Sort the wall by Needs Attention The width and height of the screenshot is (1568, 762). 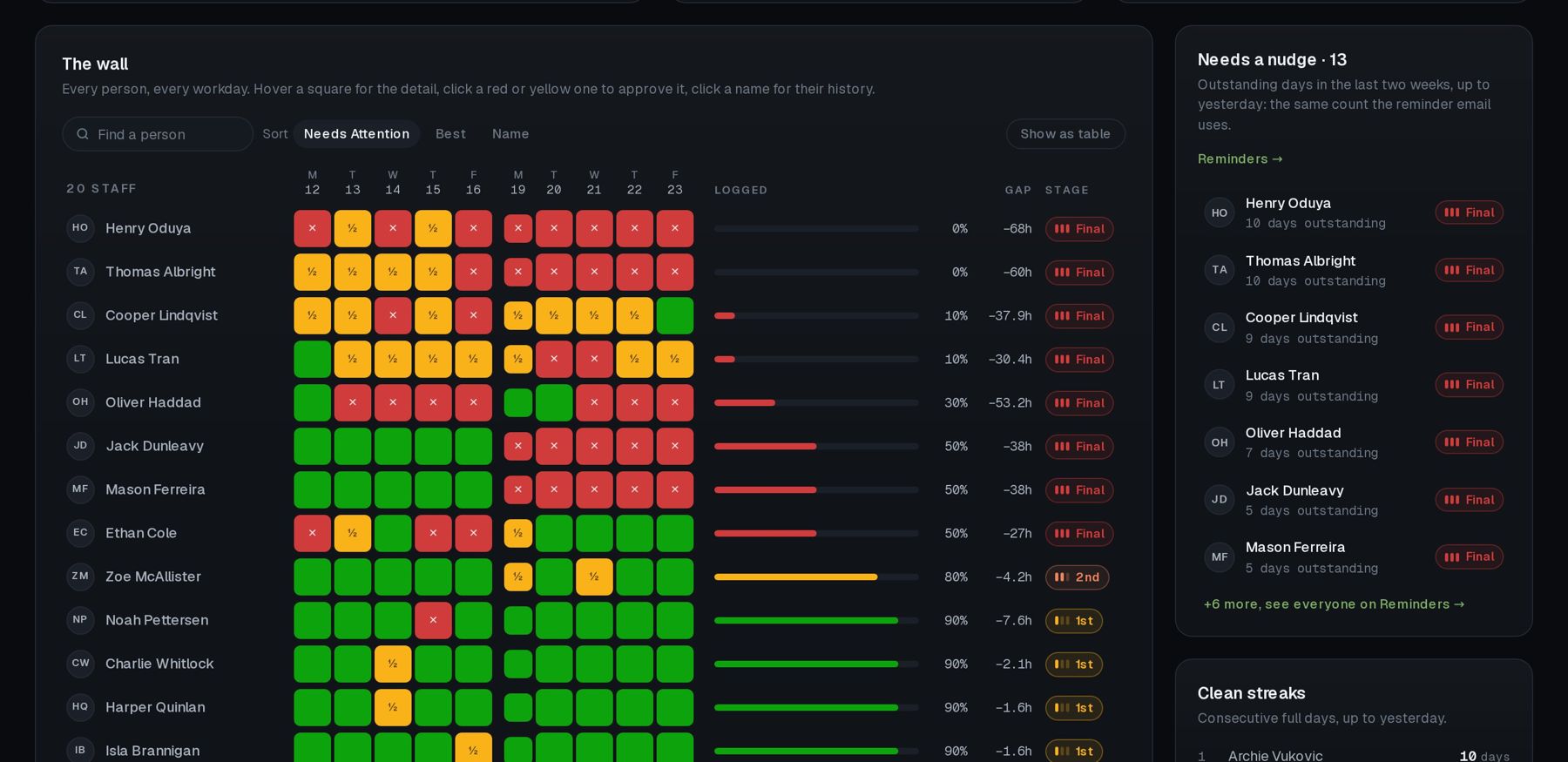356,134
